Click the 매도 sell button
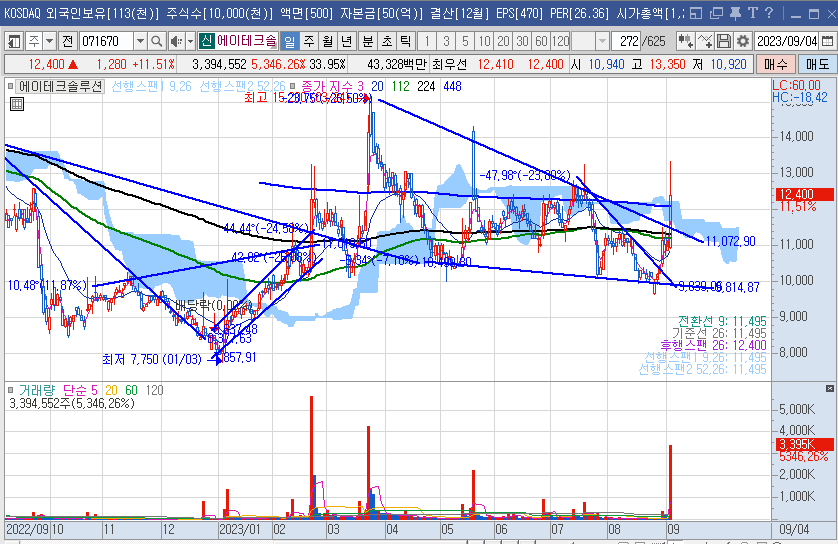Screen dimensions: 838x544 (817, 65)
